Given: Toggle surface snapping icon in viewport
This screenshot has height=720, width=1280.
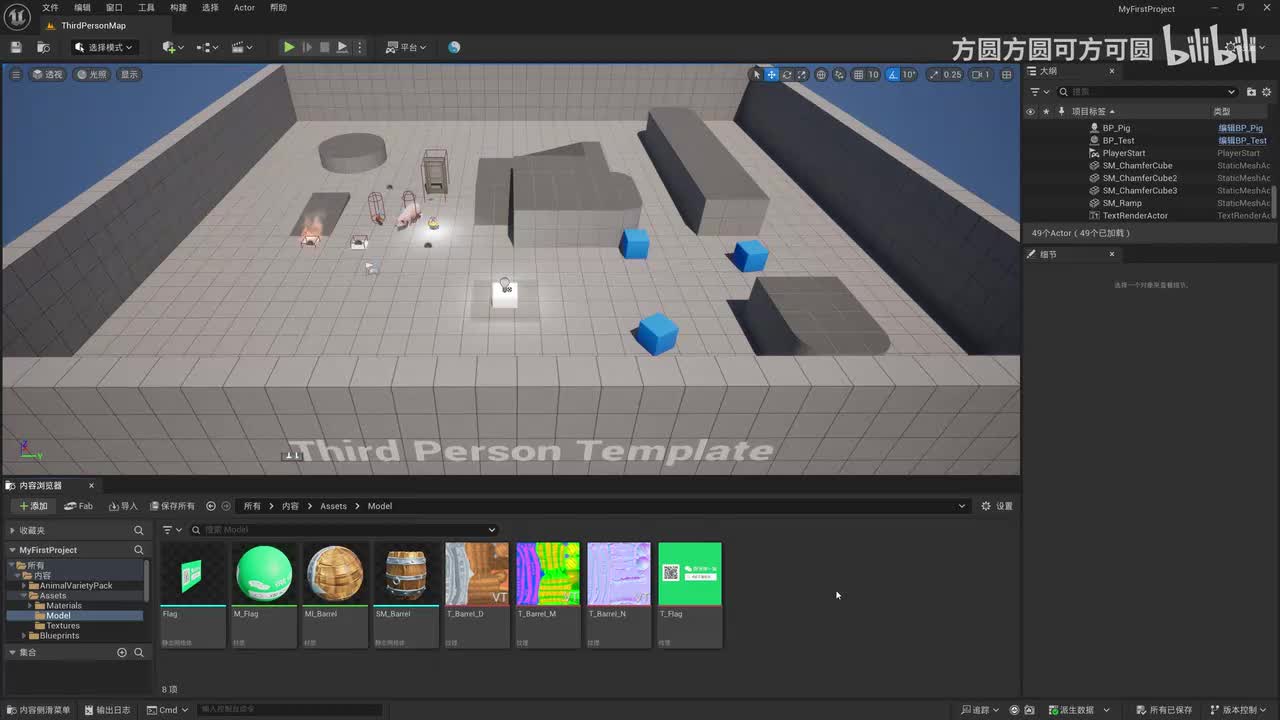Looking at the screenshot, I should tap(840, 74).
